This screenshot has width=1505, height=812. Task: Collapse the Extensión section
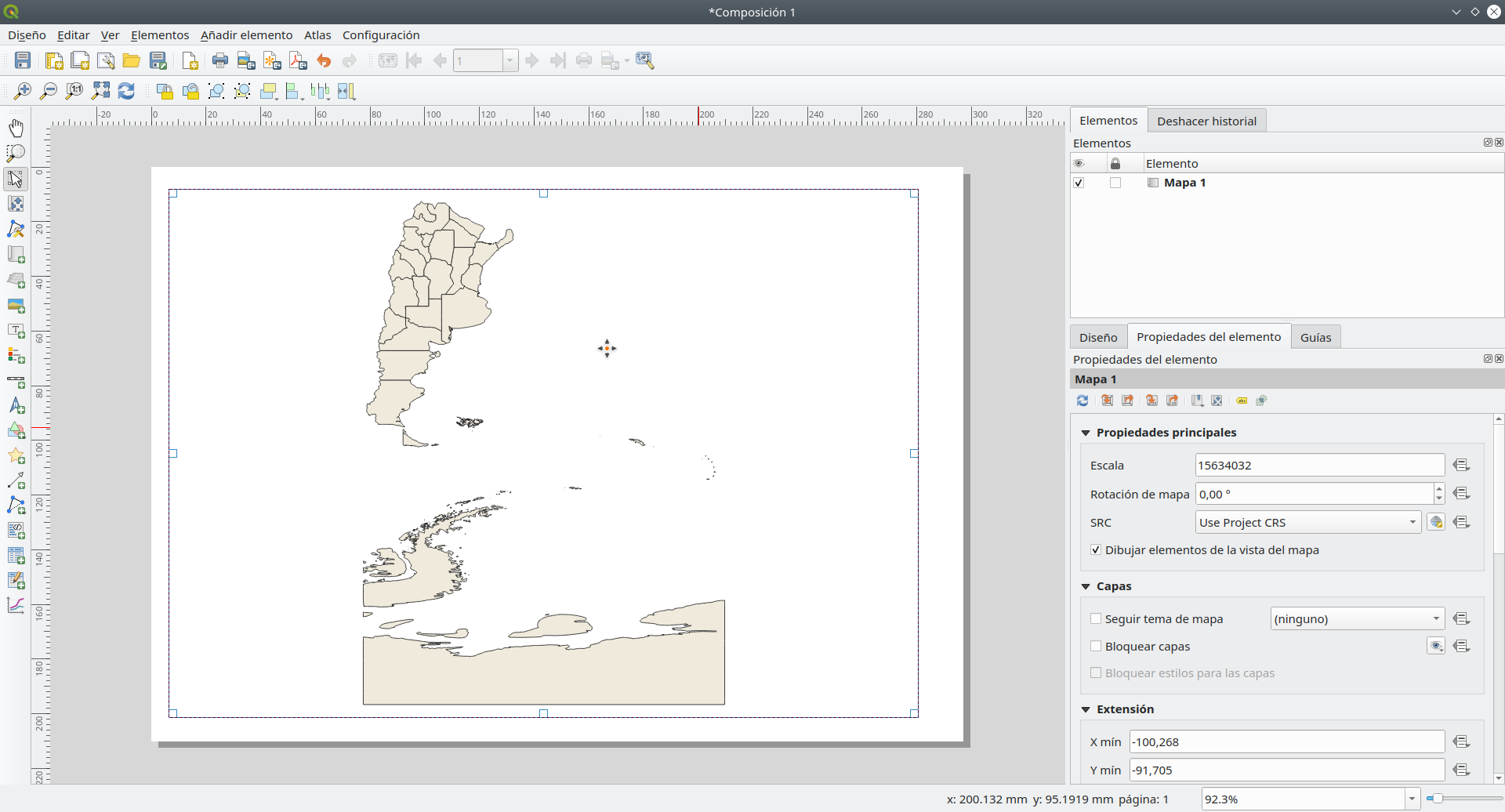coord(1086,709)
